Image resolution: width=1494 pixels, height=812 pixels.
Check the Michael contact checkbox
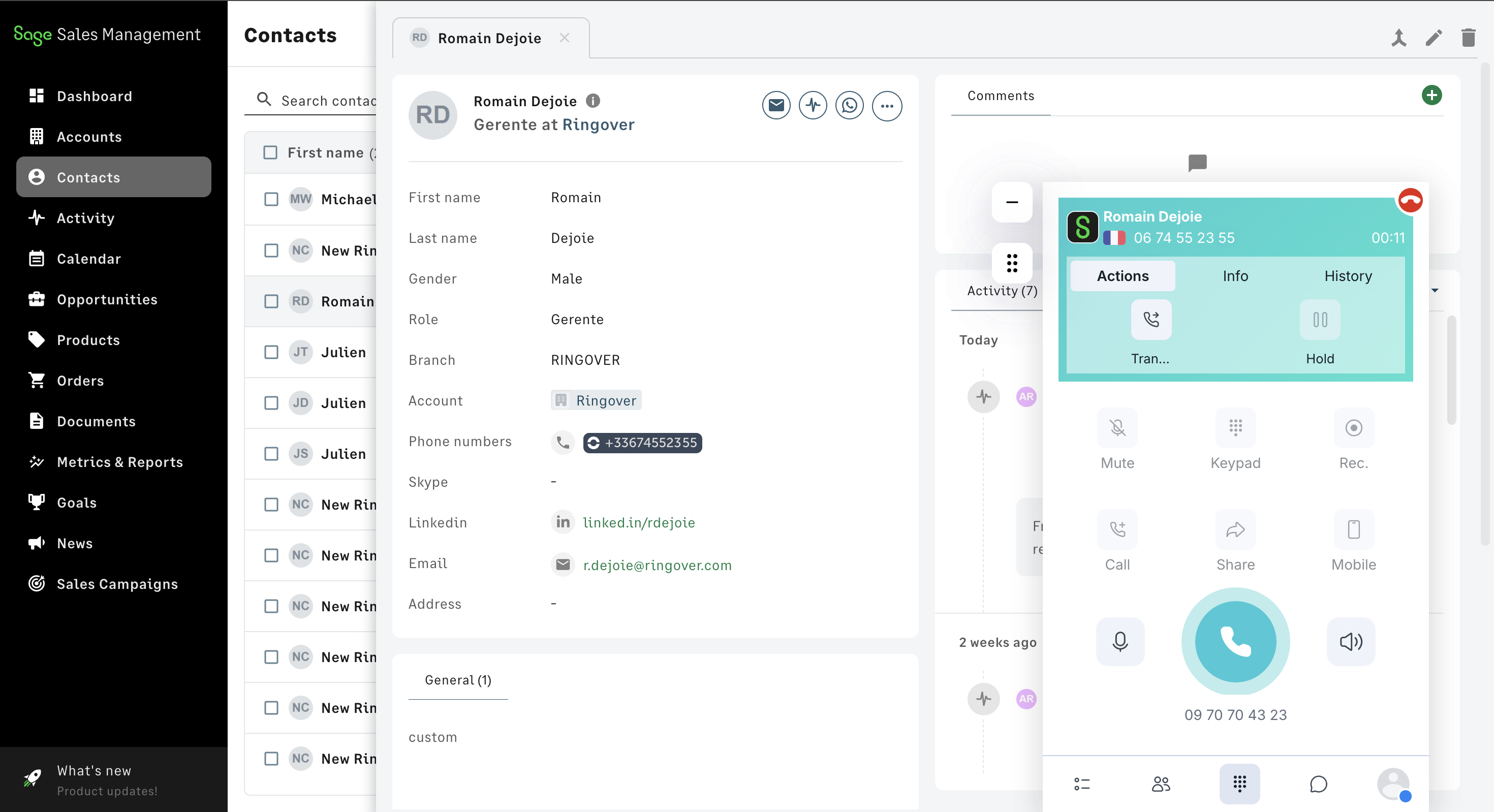point(271,200)
